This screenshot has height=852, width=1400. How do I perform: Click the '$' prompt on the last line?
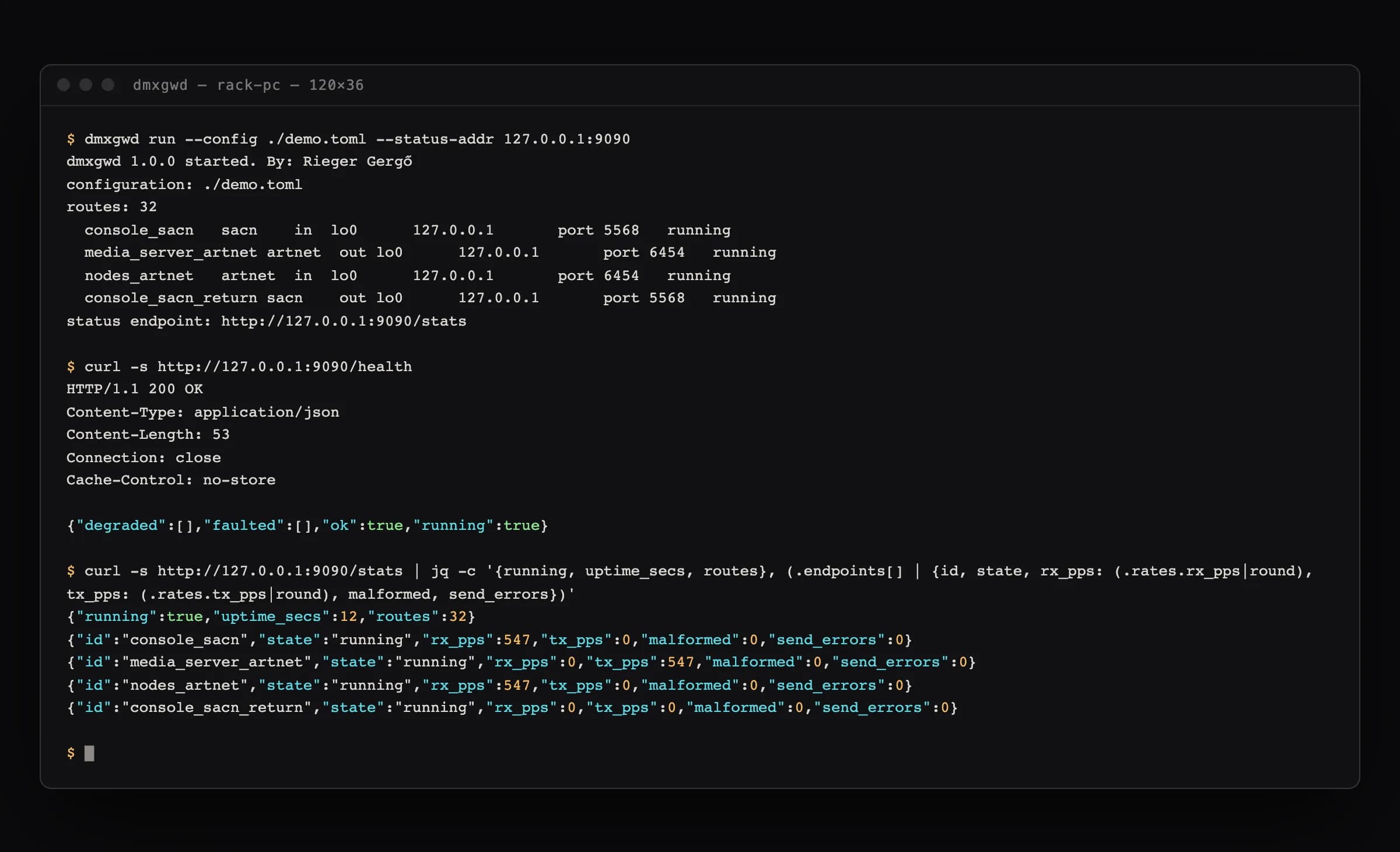click(71, 753)
